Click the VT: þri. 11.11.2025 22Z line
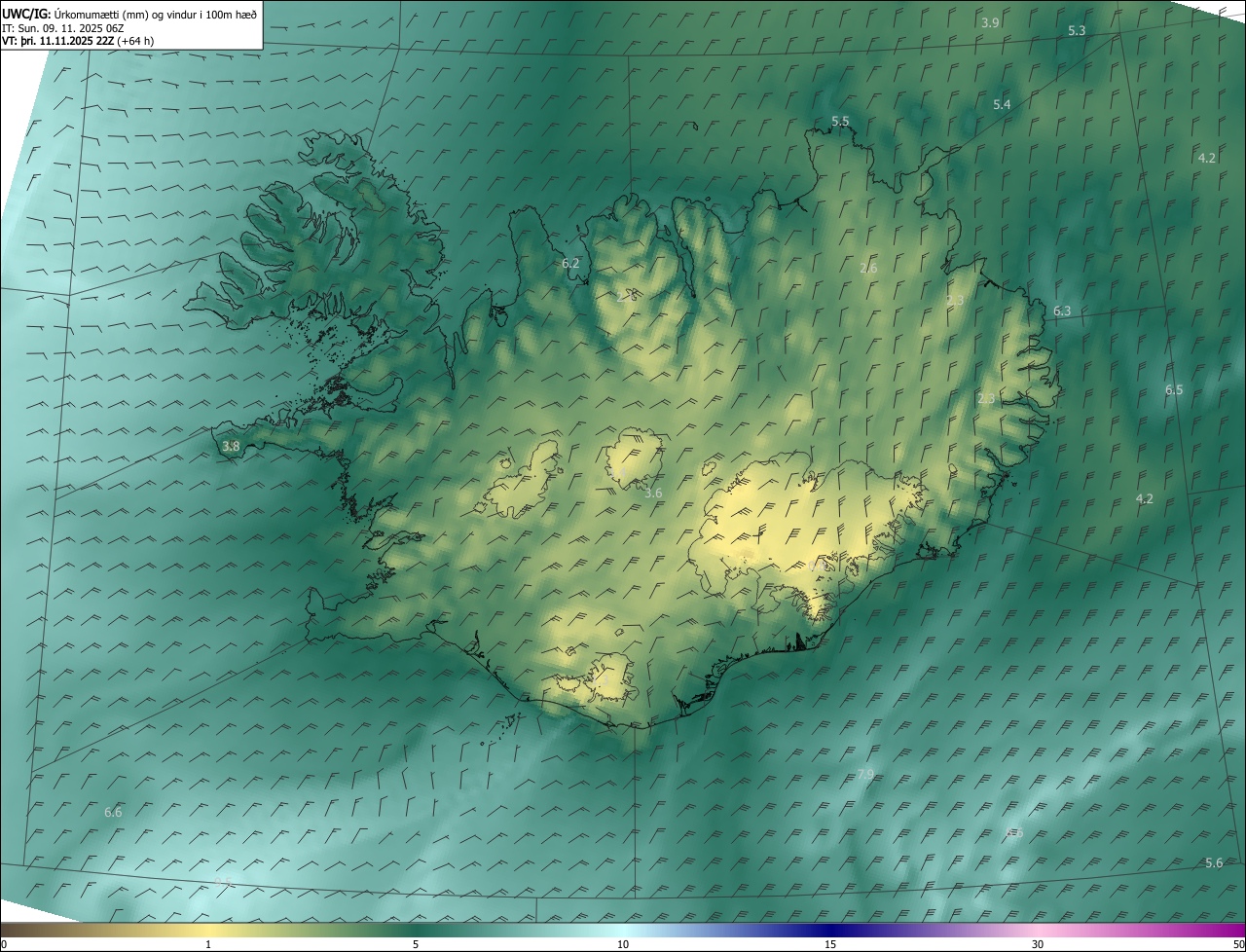The image size is (1246, 952). click(78, 41)
